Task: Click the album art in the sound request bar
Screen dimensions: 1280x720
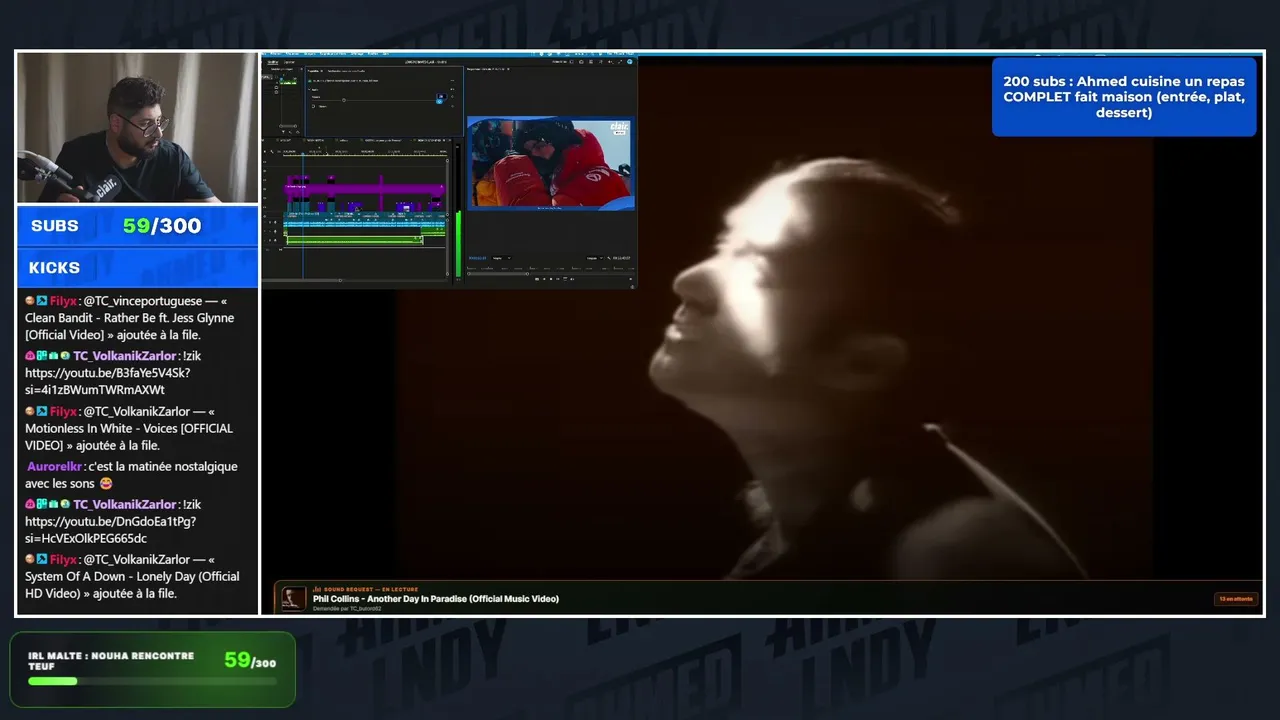Action: [x=294, y=599]
